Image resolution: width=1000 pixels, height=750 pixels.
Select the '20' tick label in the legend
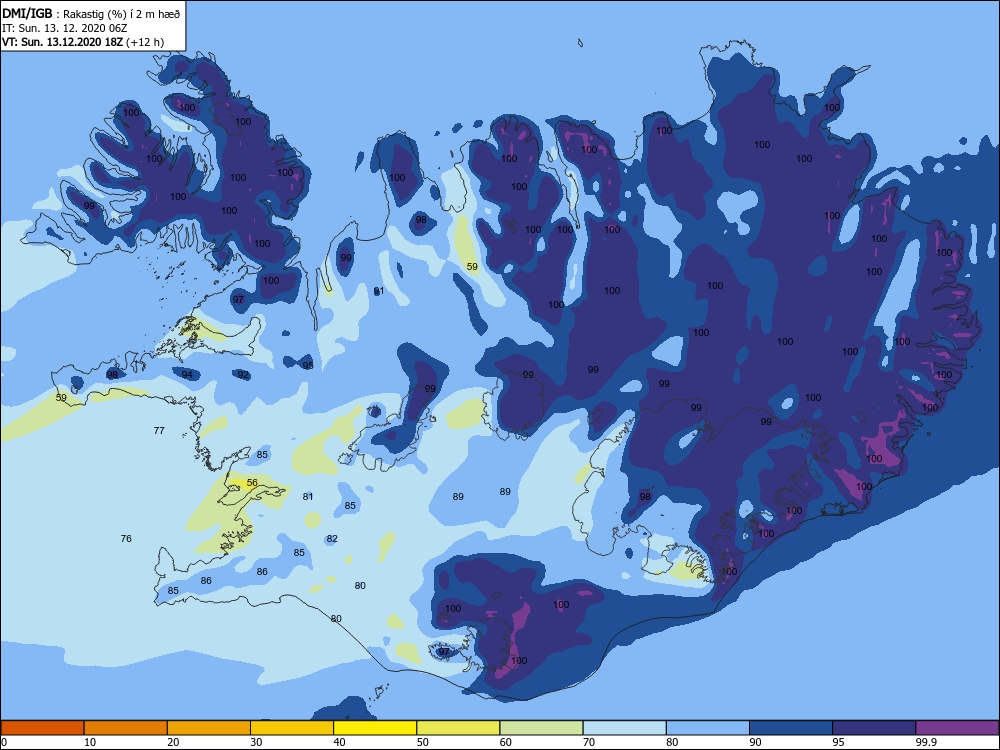(173, 742)
